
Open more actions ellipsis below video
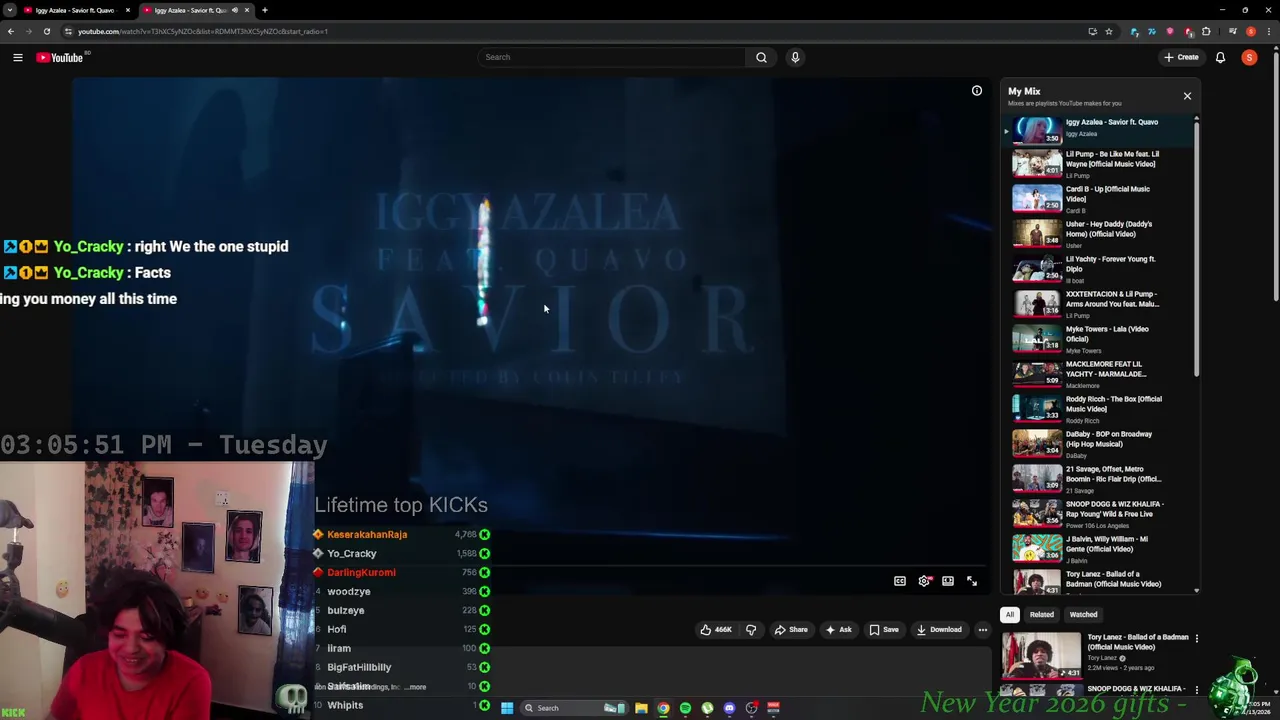click(982, 630)
